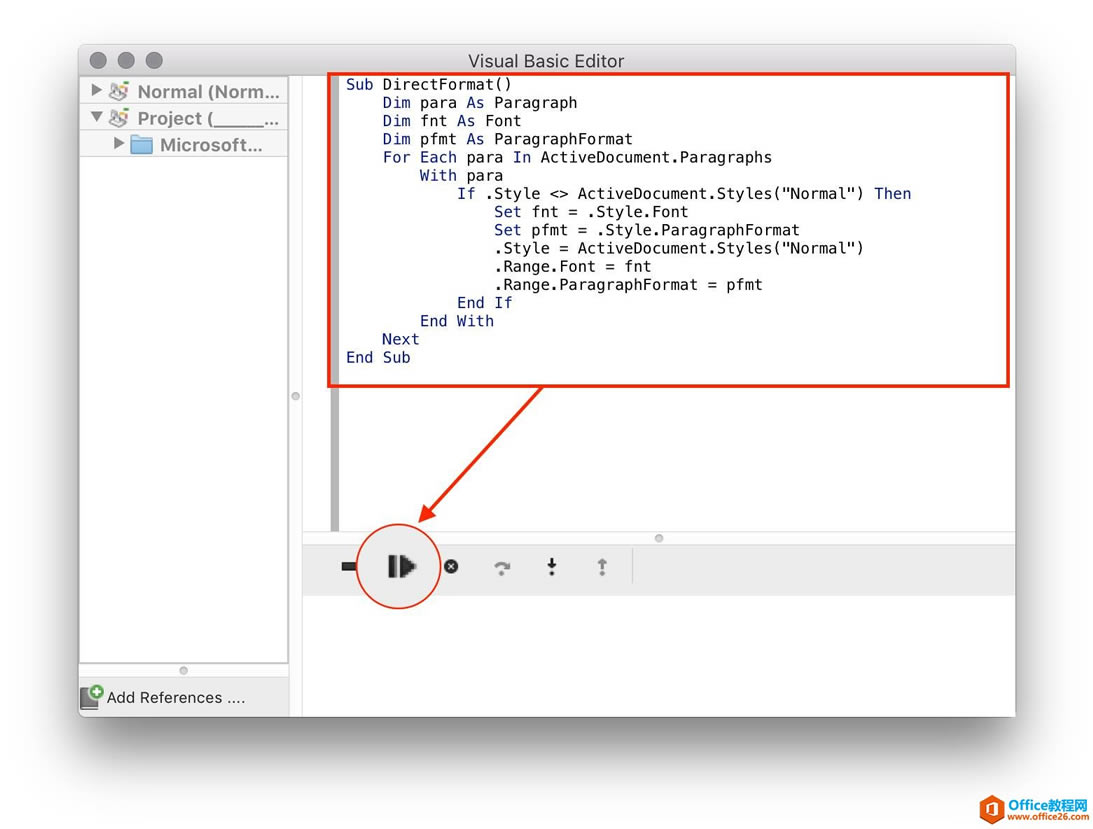
Task: Click the Add References plus icon
Action: [92, 696]
